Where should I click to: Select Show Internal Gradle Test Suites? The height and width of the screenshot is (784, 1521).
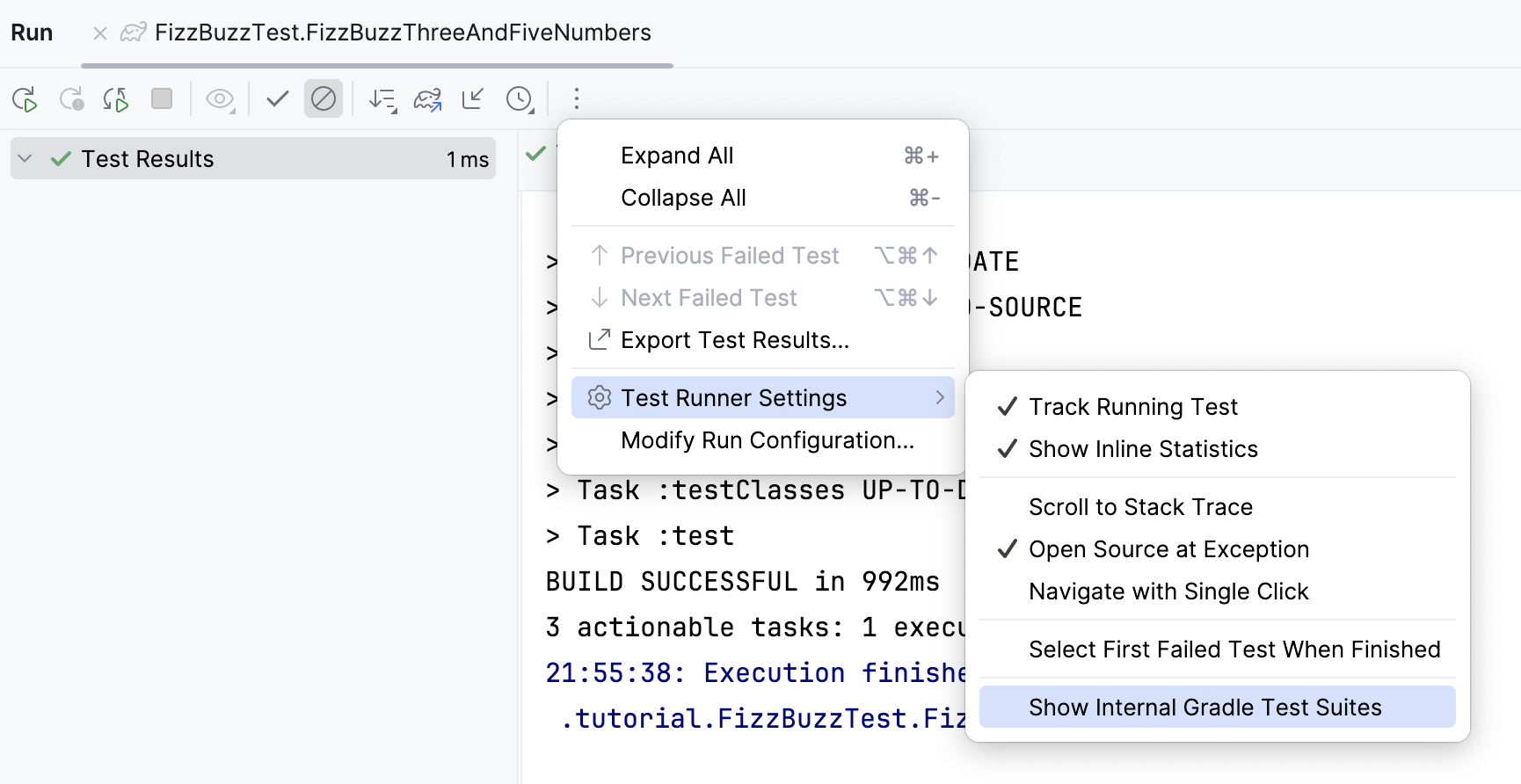click(1204, 708)
